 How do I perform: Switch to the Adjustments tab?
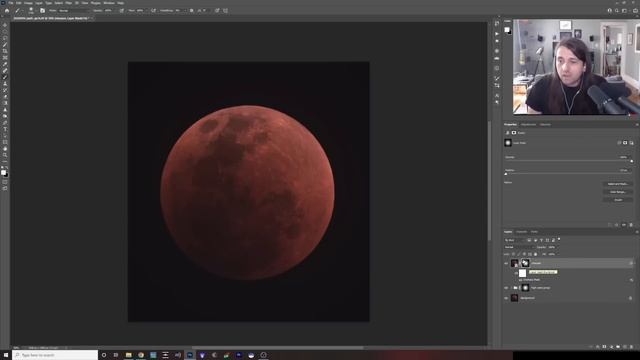tap(528, 124)
